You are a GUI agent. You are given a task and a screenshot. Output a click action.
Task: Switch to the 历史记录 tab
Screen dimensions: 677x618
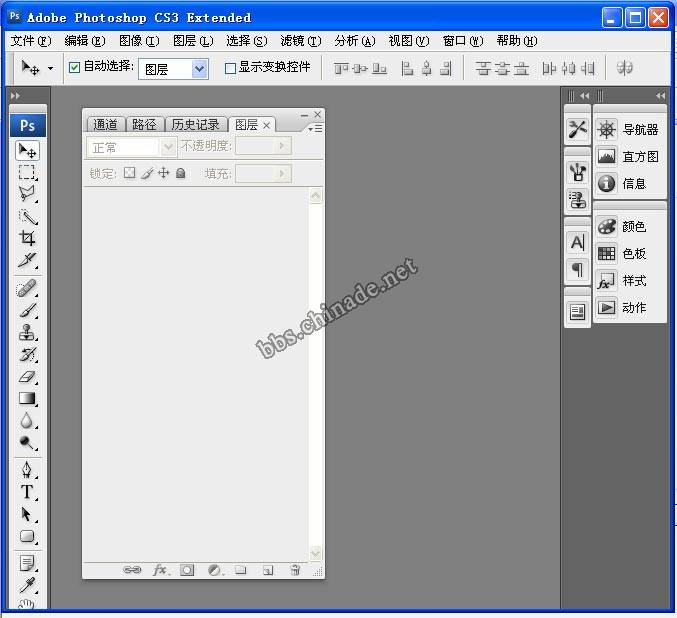click(196, 125)
